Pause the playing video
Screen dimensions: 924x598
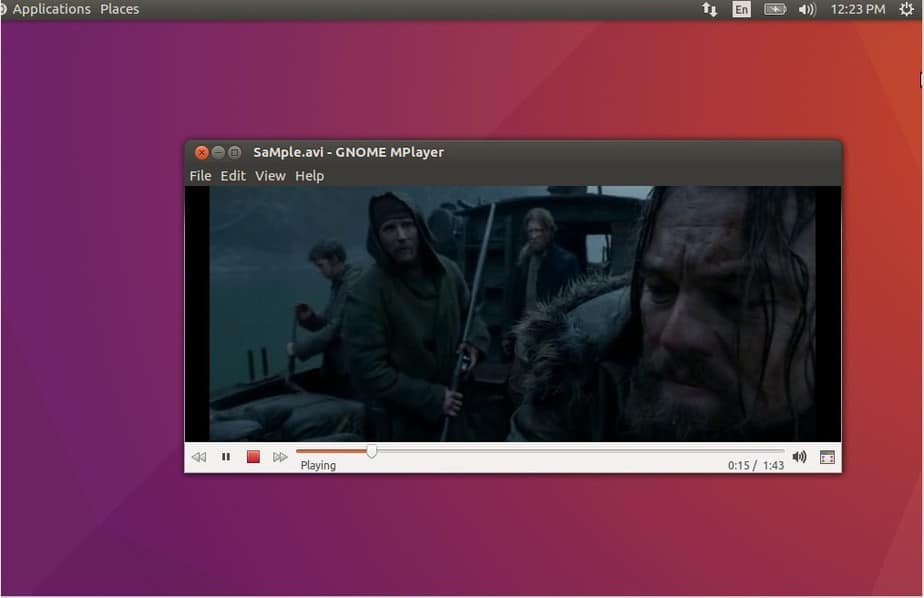coord(226,457)
